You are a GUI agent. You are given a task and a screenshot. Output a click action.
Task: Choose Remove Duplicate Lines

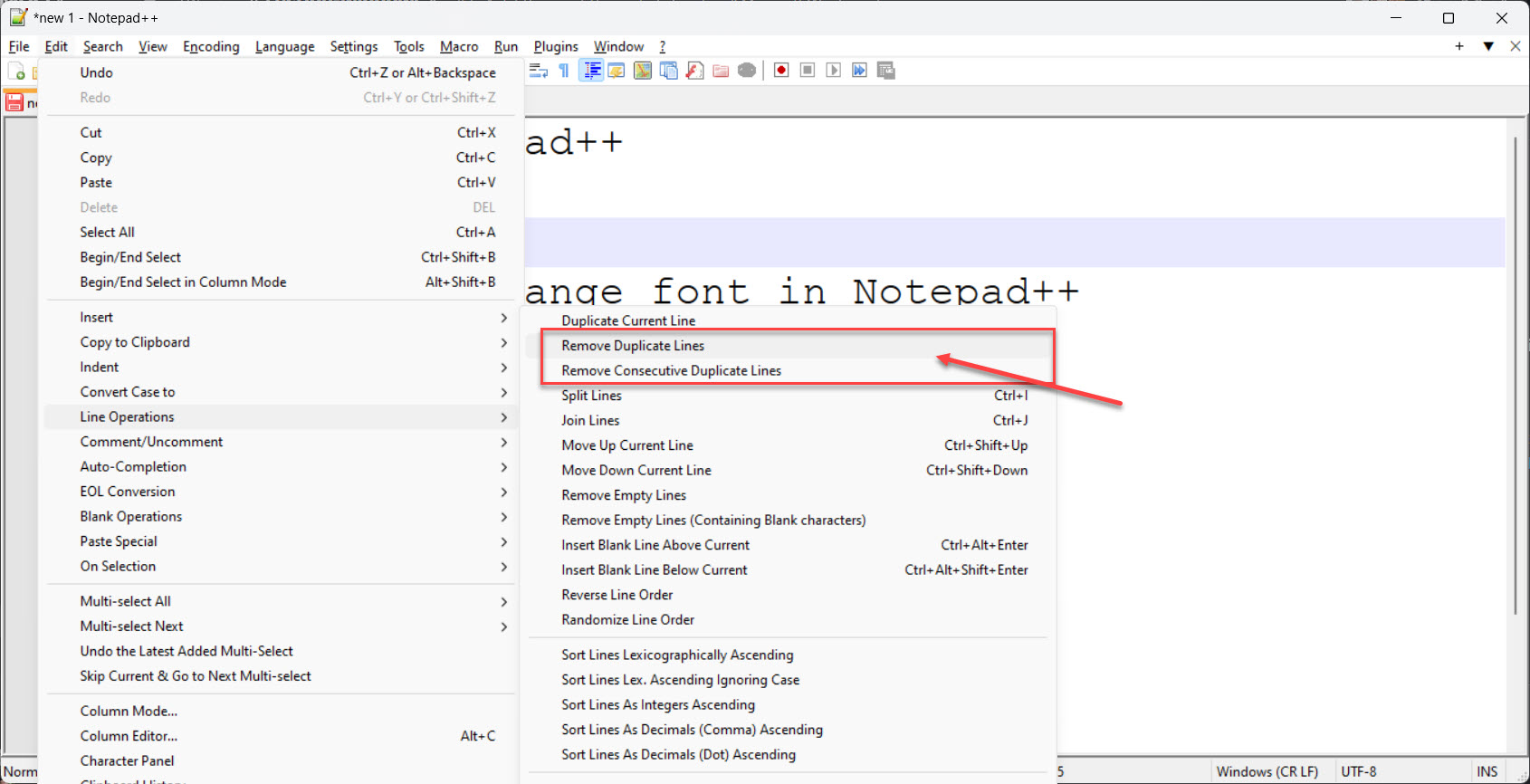[x=633, y=346]
